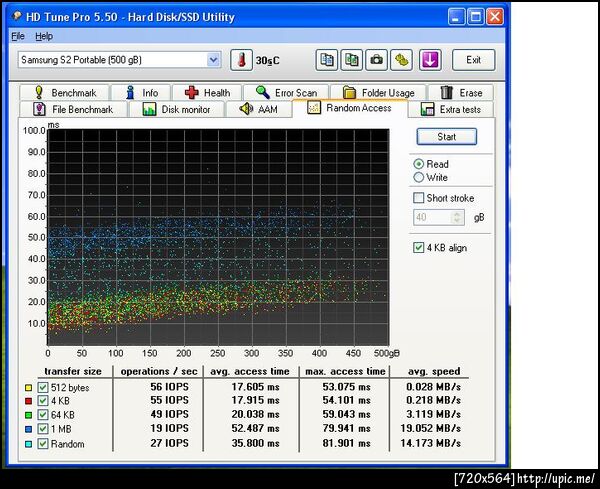Uncheck the 512 bytes transfer size
600x489 pixels.
click(43, 388)
